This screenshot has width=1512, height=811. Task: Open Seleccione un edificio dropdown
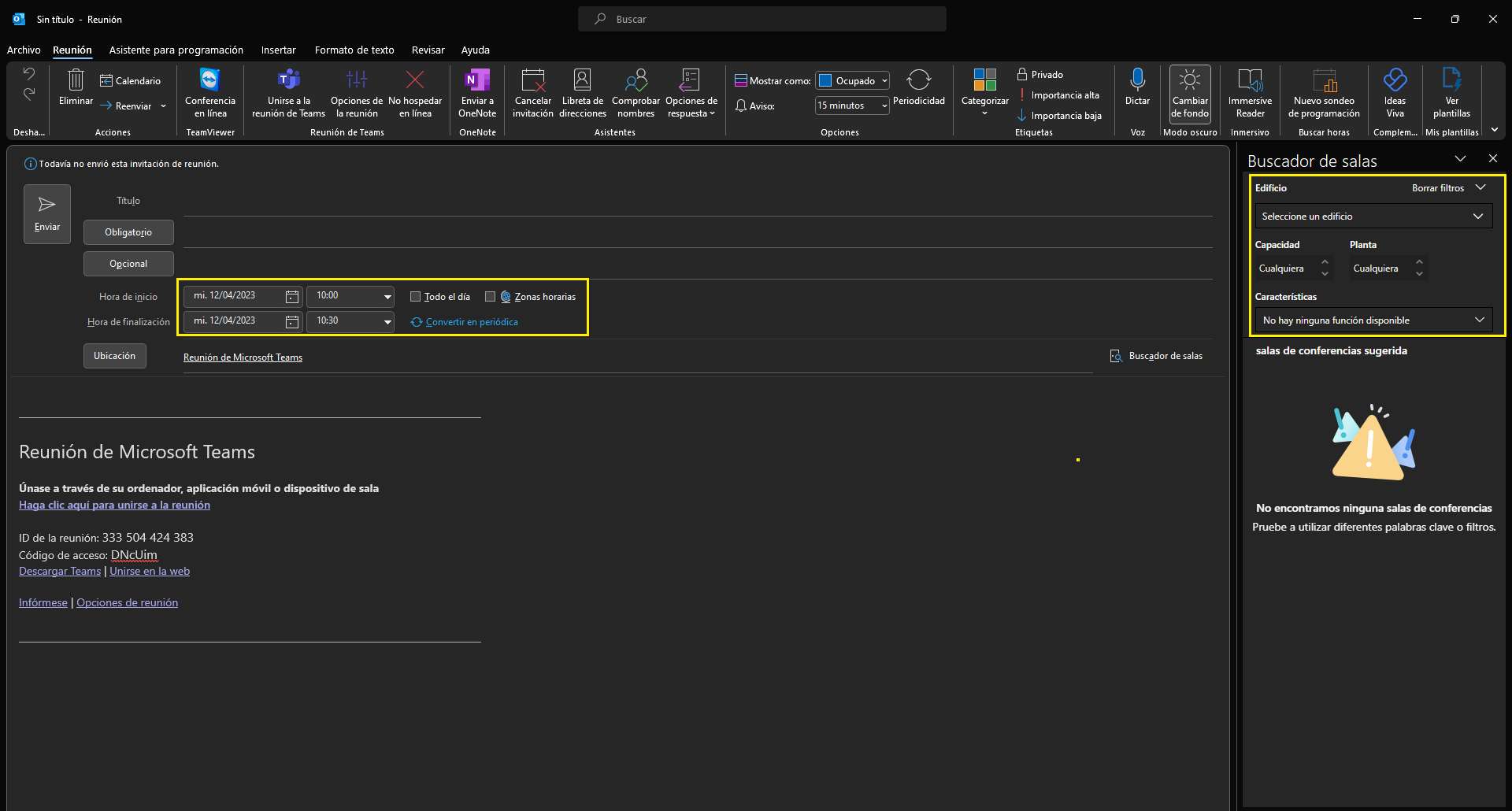[1373, 216]
